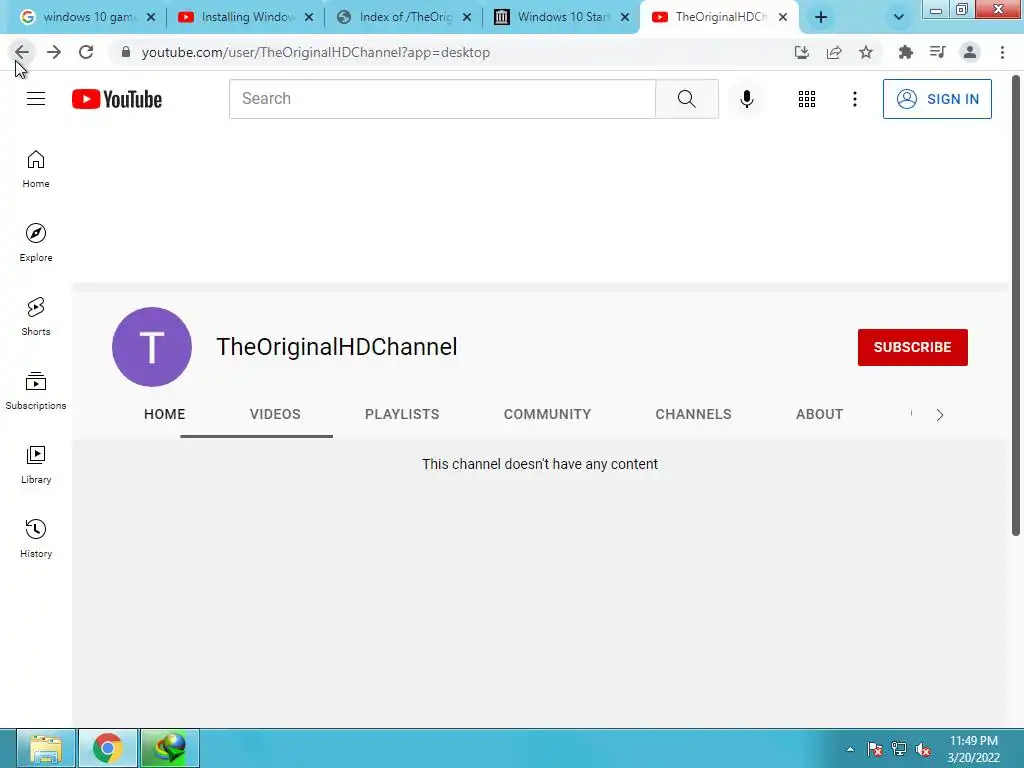Click the taskbar clock showing 11:49 PM
The image size is (1024, 768).
click(x=974, y=749)
